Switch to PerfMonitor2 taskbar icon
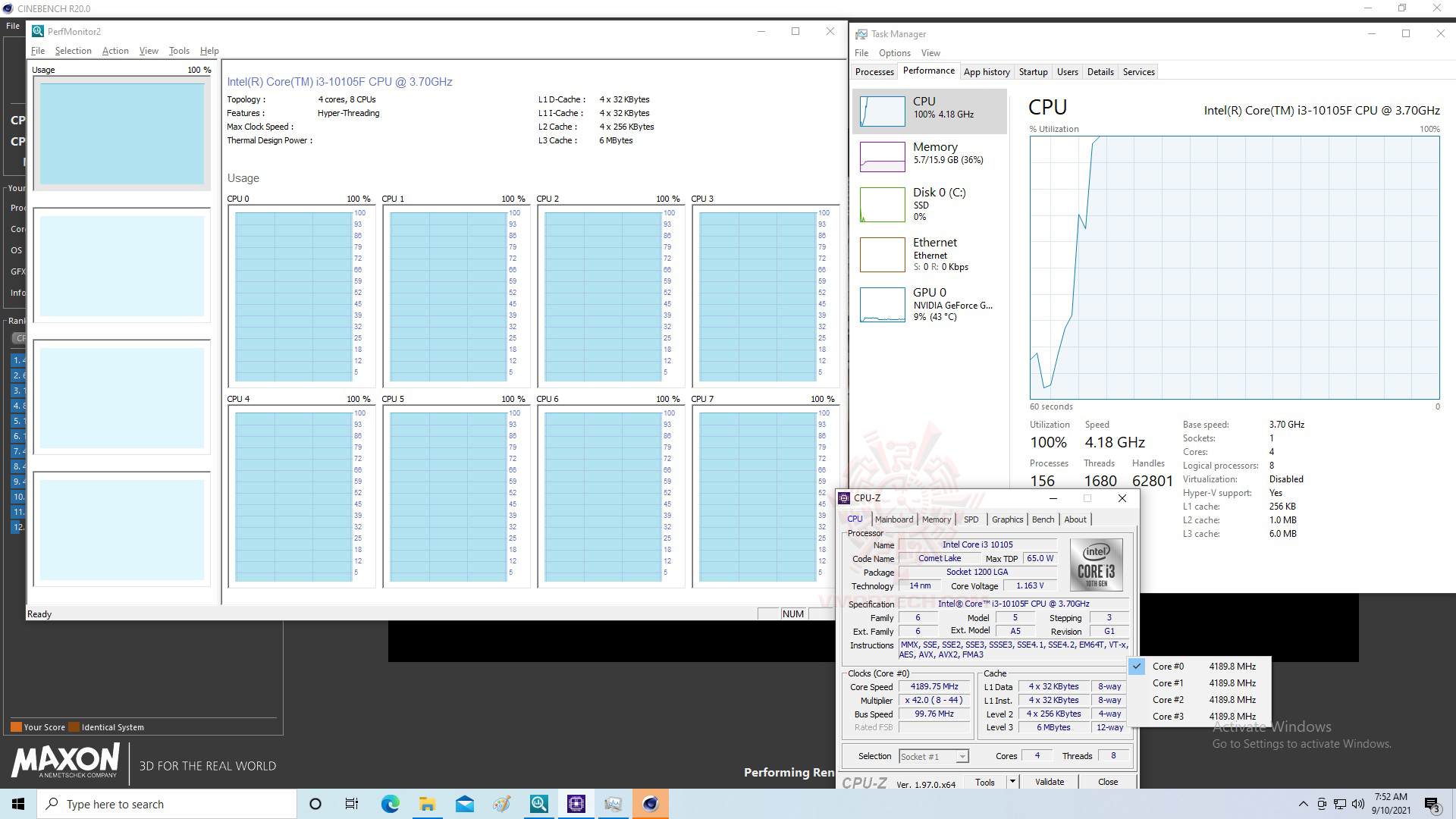The image size is (1456, 819). (538, 804)
